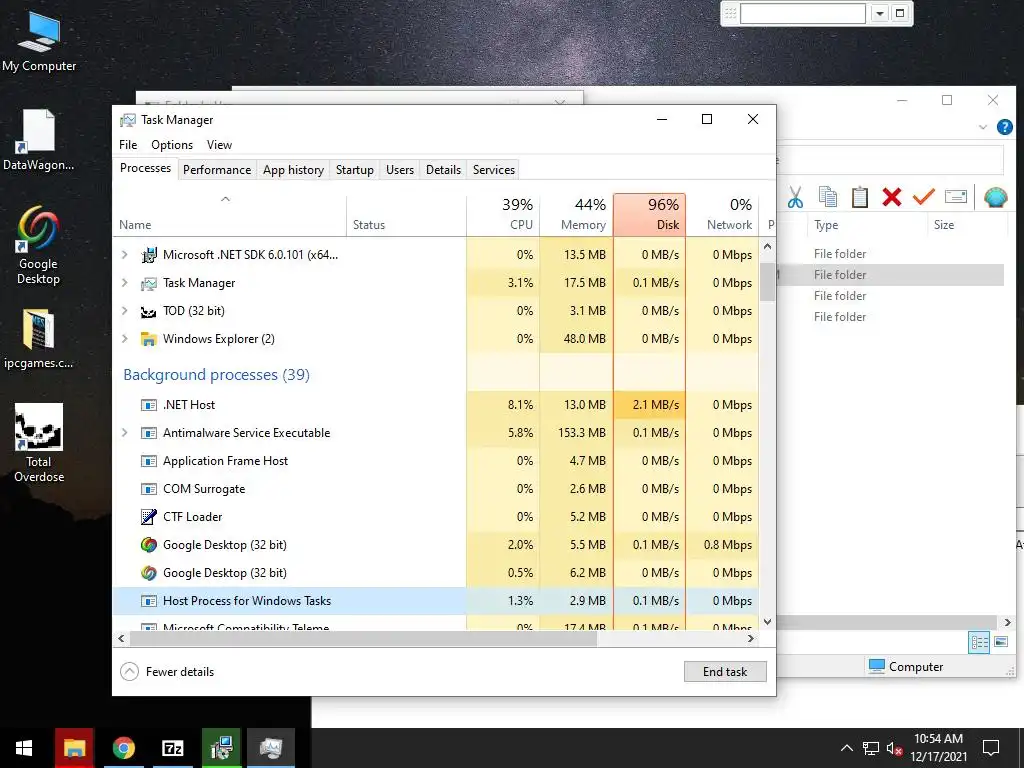Viewport: 1024px width, 768px height.
Task: Open the network tray icon
Action: tap(871, 748)
